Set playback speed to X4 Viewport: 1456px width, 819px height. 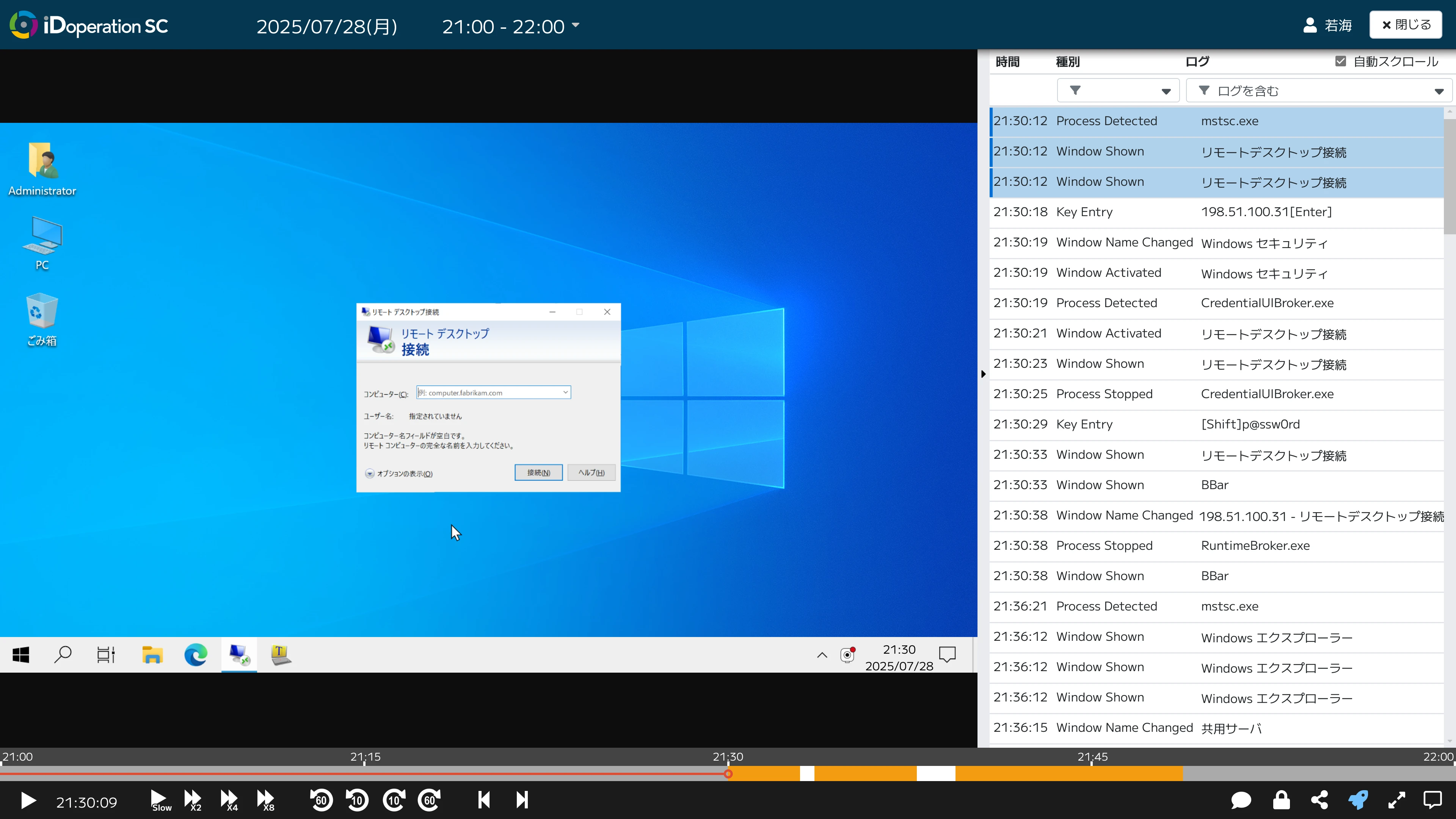pos(229,800)
